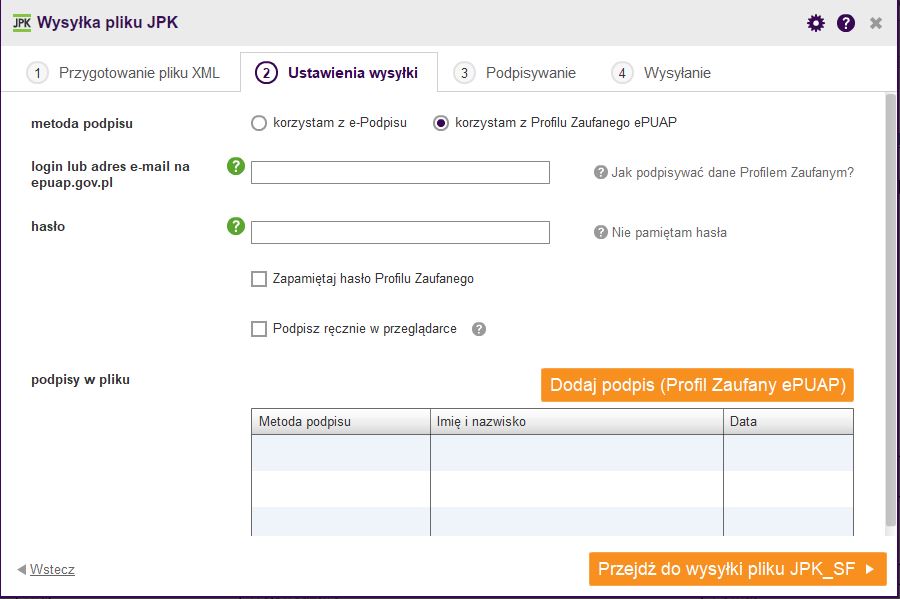The image size is (900, 599).
Task: Open help with the question mark icon
Action: click(x=845, y=23)
